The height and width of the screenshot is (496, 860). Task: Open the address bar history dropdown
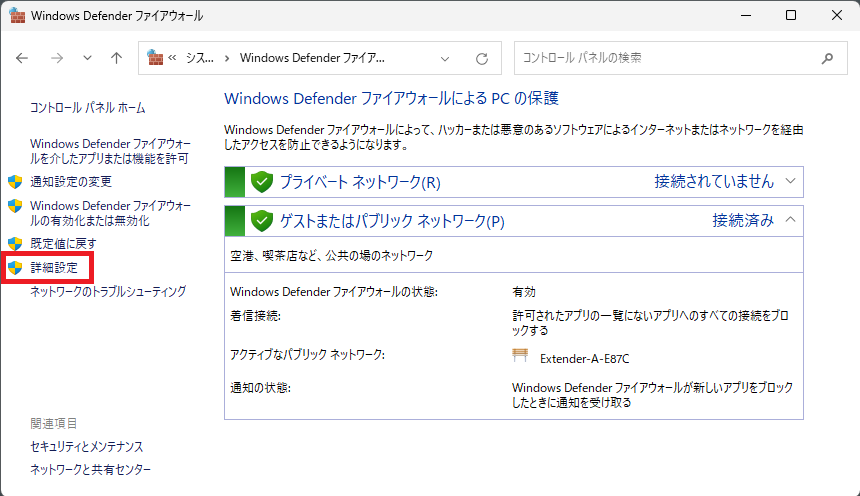point(446,58)
